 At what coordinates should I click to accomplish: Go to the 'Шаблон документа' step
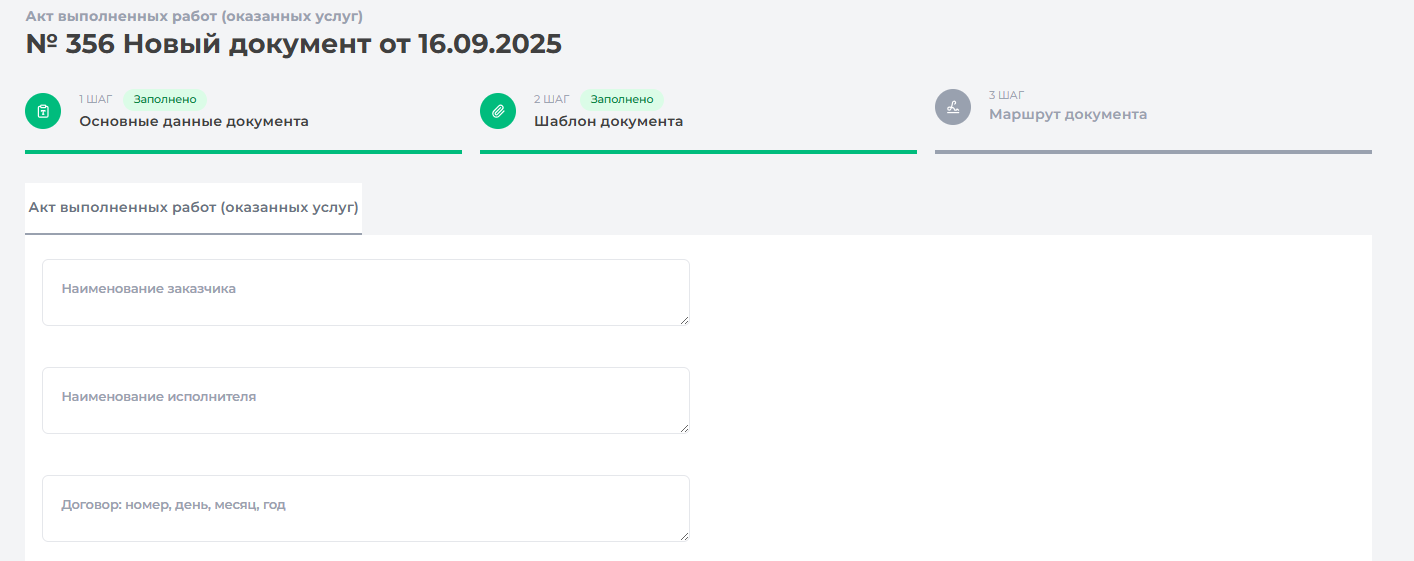608,122
